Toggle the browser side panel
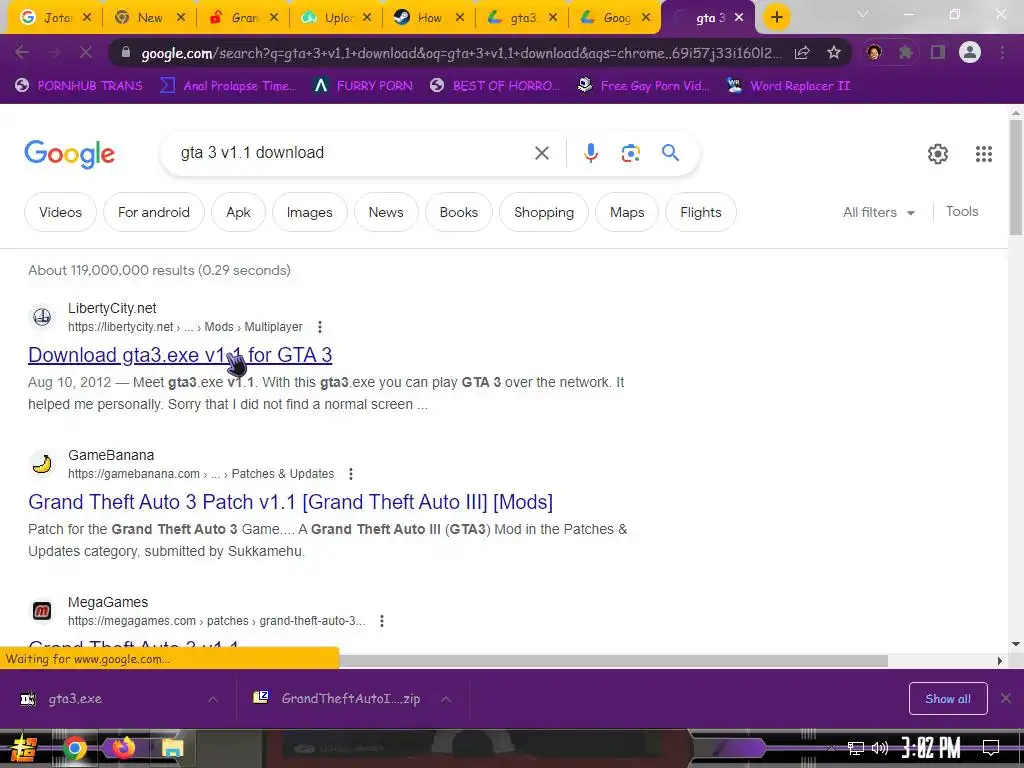Screen dimensions: 1024x768 click(x=938, y=52)
